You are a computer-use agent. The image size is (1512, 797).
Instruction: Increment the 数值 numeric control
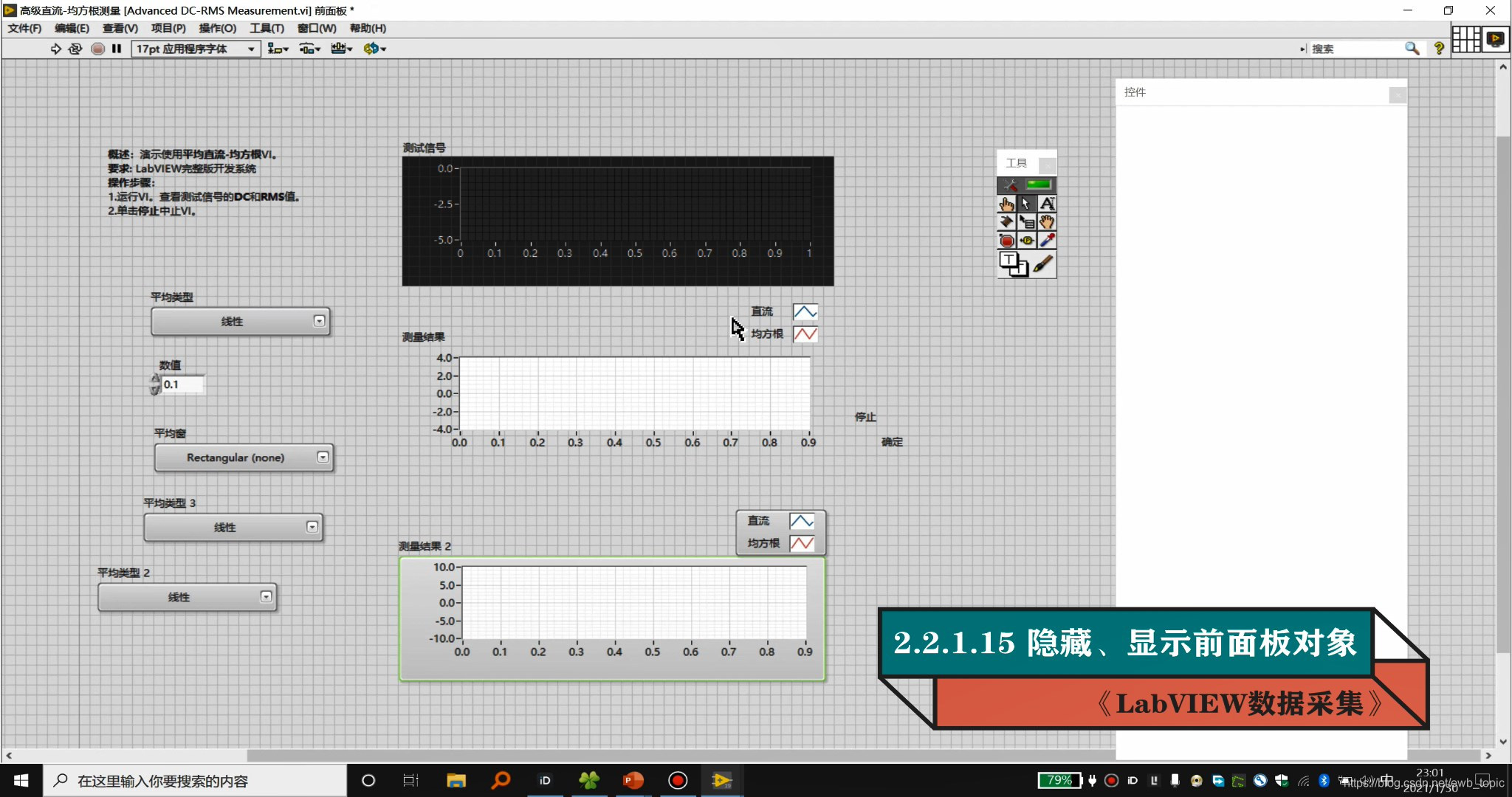pyautogui.click(x=155, y=379)
